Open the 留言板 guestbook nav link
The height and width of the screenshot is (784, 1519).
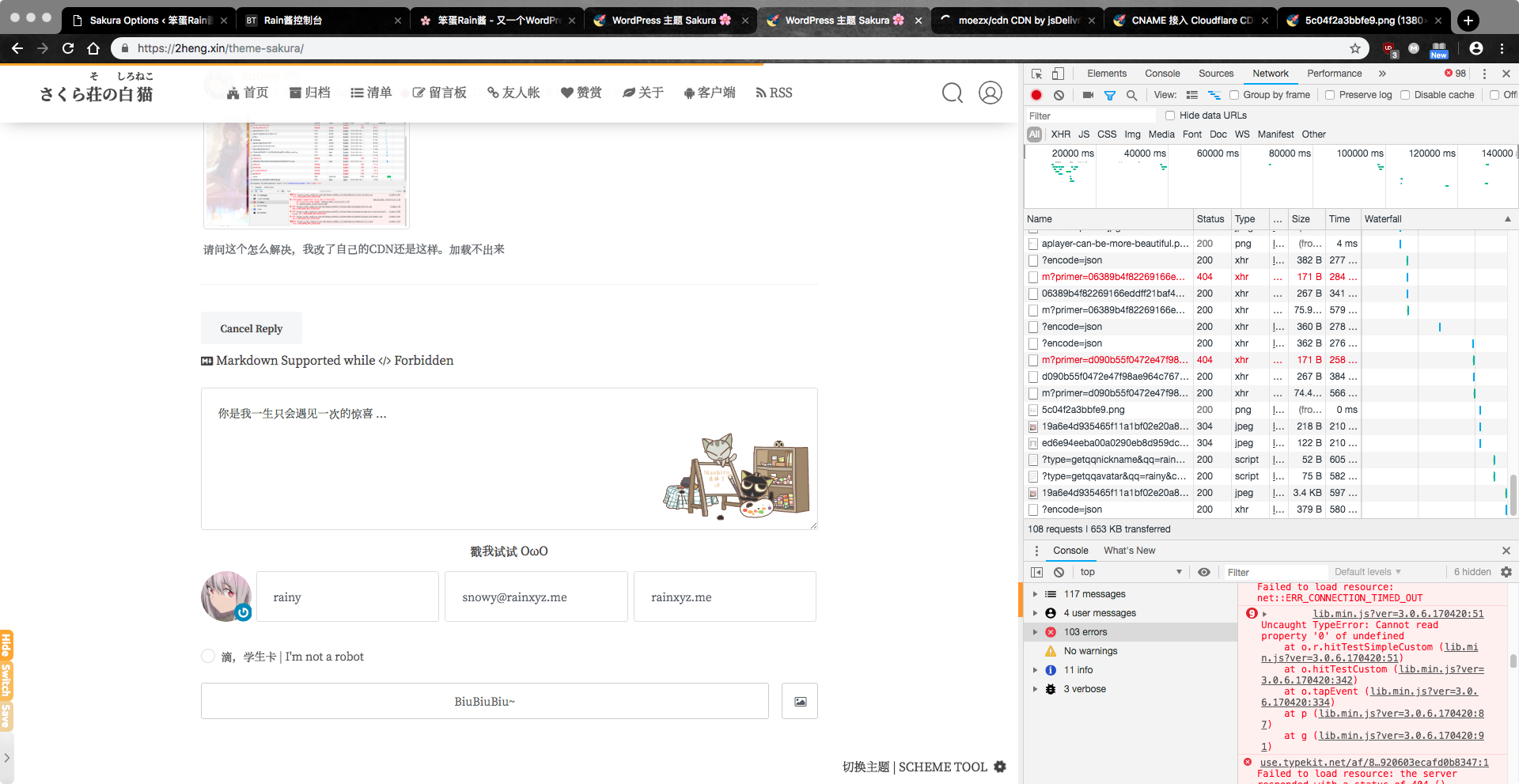tap(440, 93)
